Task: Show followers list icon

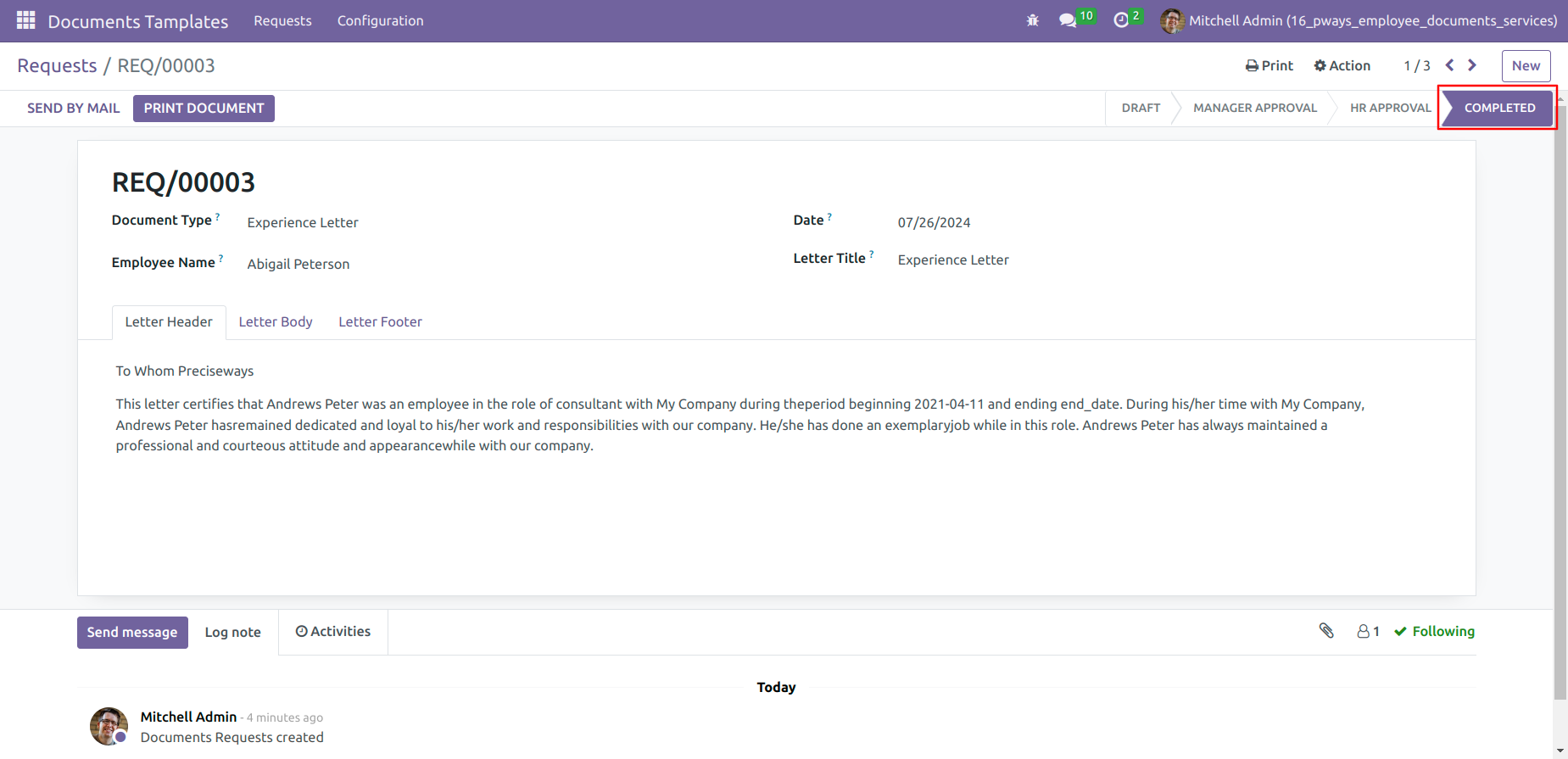Action: (1368, 631)
